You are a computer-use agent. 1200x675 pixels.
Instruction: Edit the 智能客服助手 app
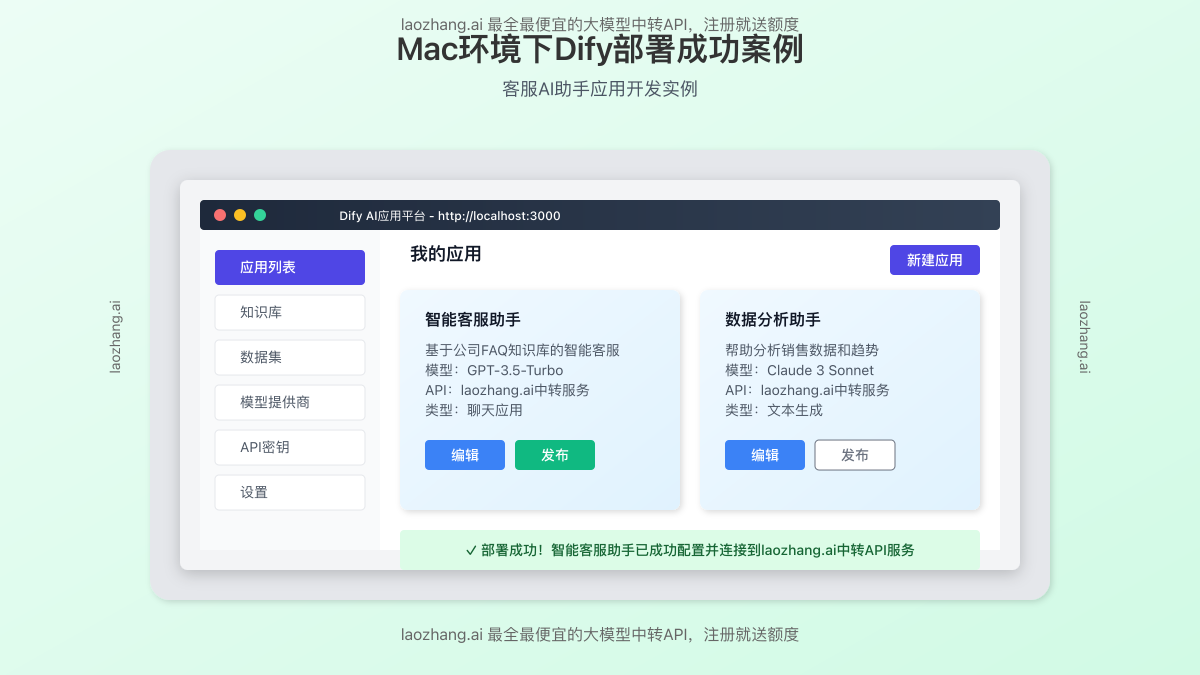[x=465, y=455]
